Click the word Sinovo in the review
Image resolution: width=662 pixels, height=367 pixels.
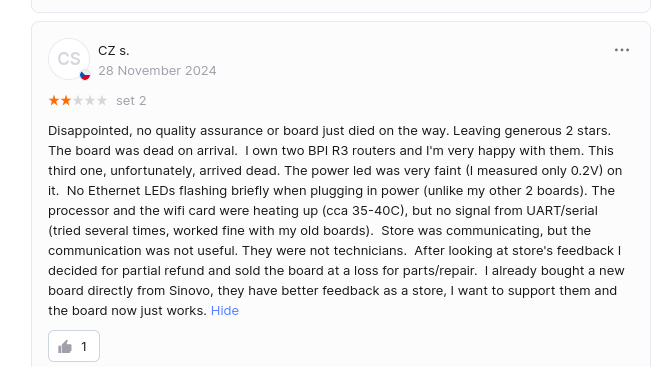coord(190,291)
